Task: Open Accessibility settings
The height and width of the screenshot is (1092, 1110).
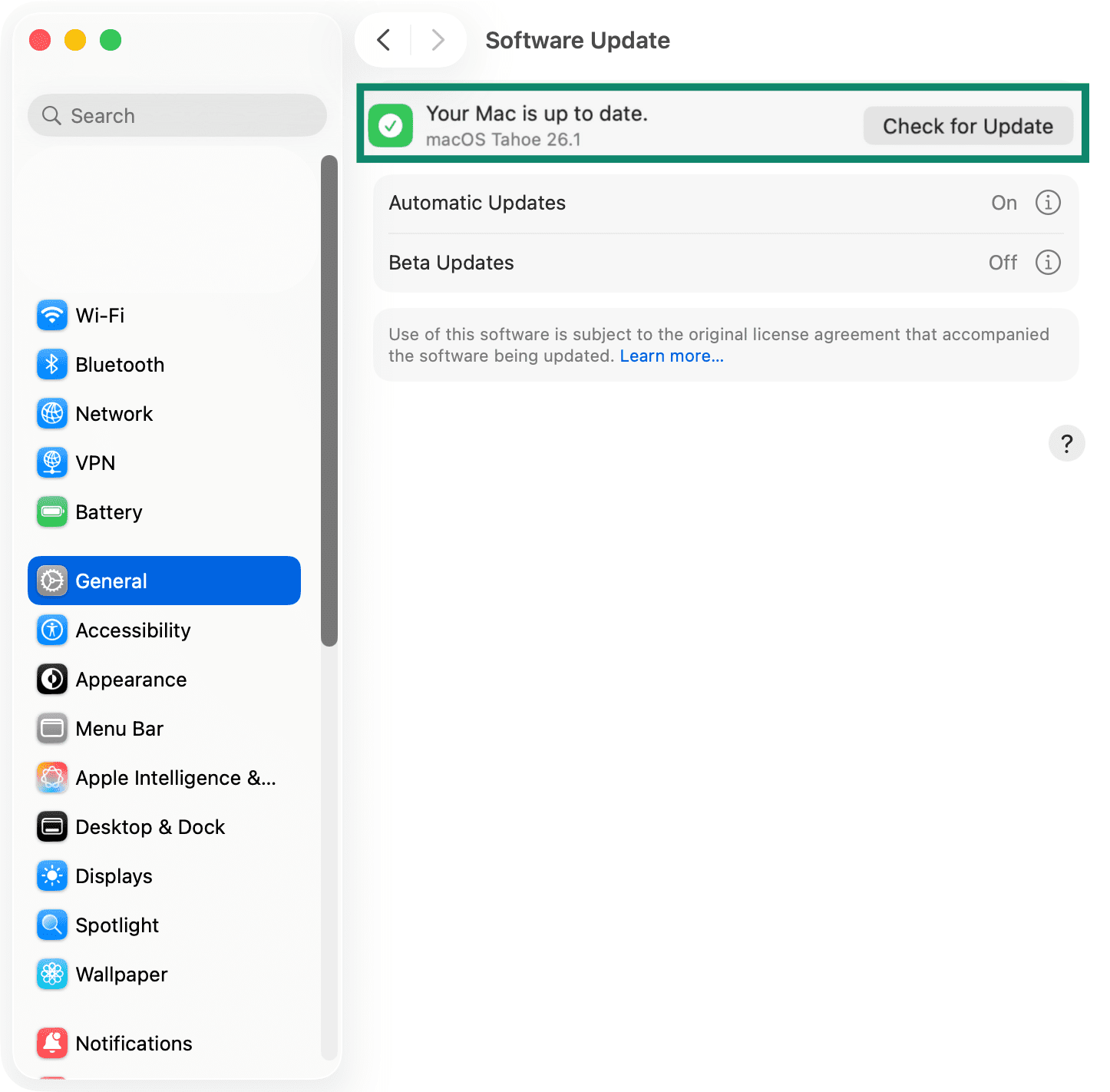Action: click(x=133, y=630)
